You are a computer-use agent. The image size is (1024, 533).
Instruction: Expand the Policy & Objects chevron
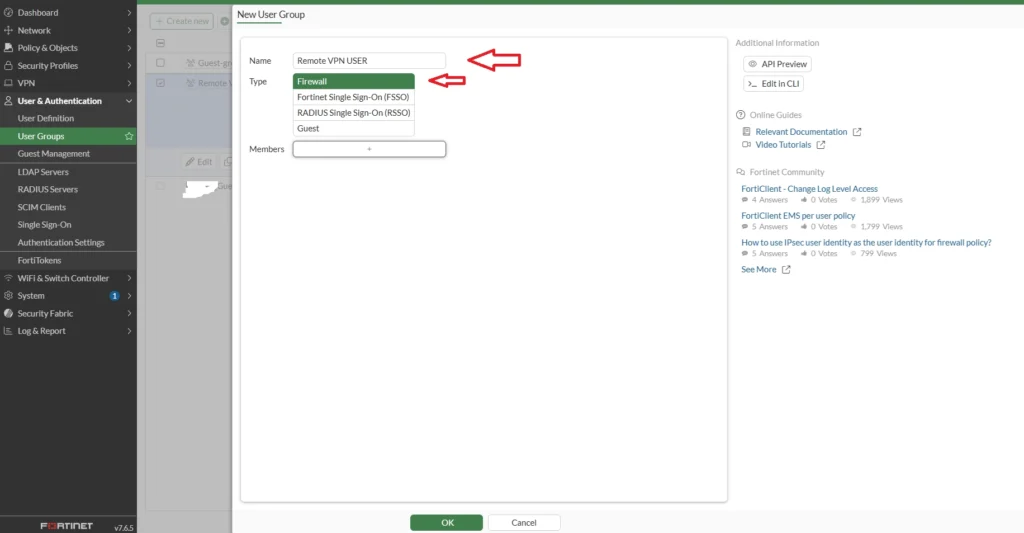pos(129,48)
